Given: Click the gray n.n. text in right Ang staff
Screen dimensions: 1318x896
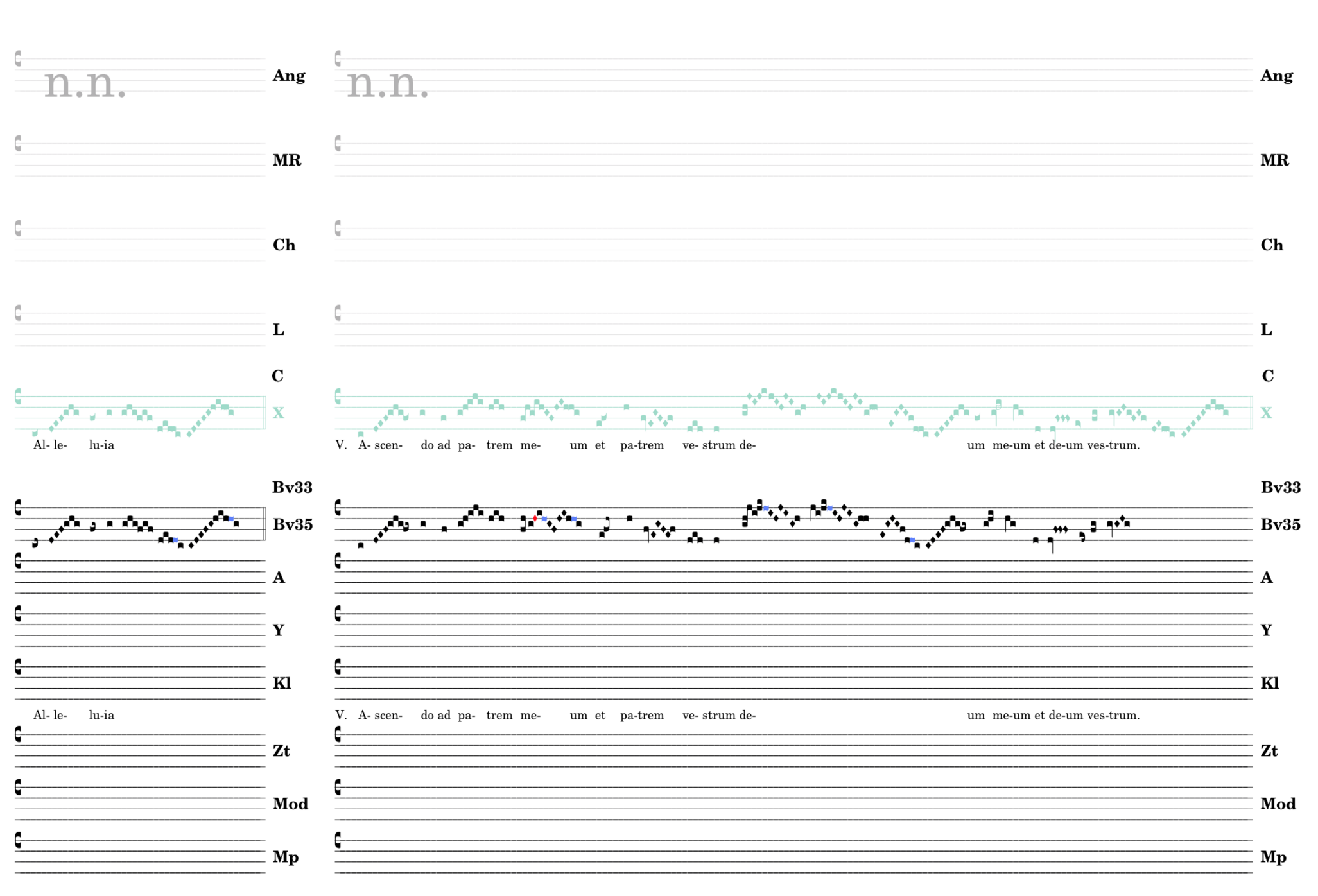Looking at the screenshot, I should (x=388, y=83).
